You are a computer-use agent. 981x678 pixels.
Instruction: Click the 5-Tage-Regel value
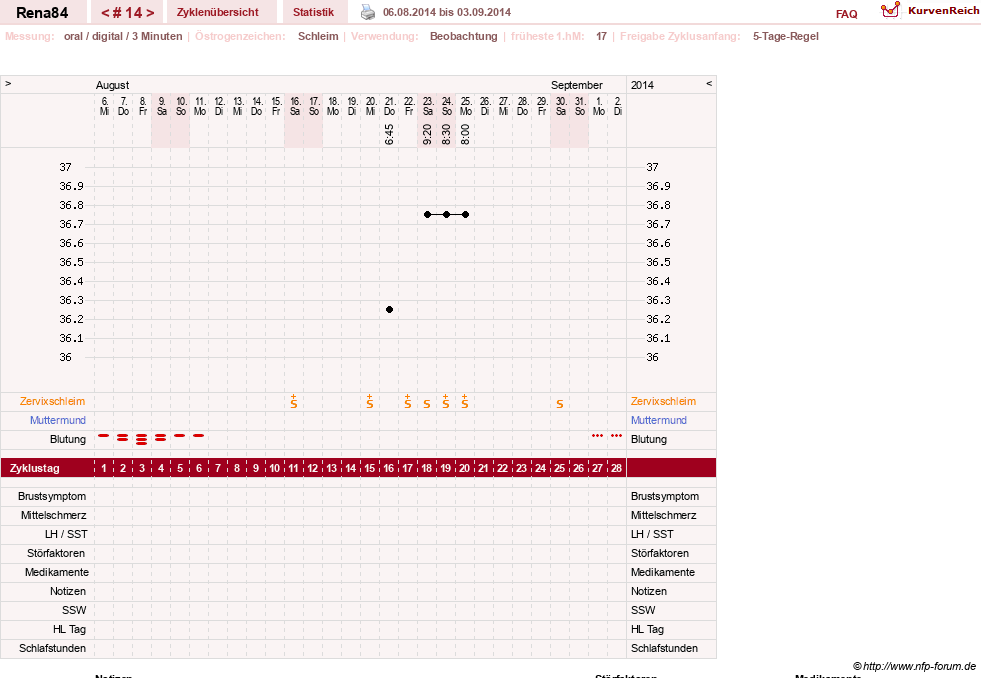click(x=786, y=36)
